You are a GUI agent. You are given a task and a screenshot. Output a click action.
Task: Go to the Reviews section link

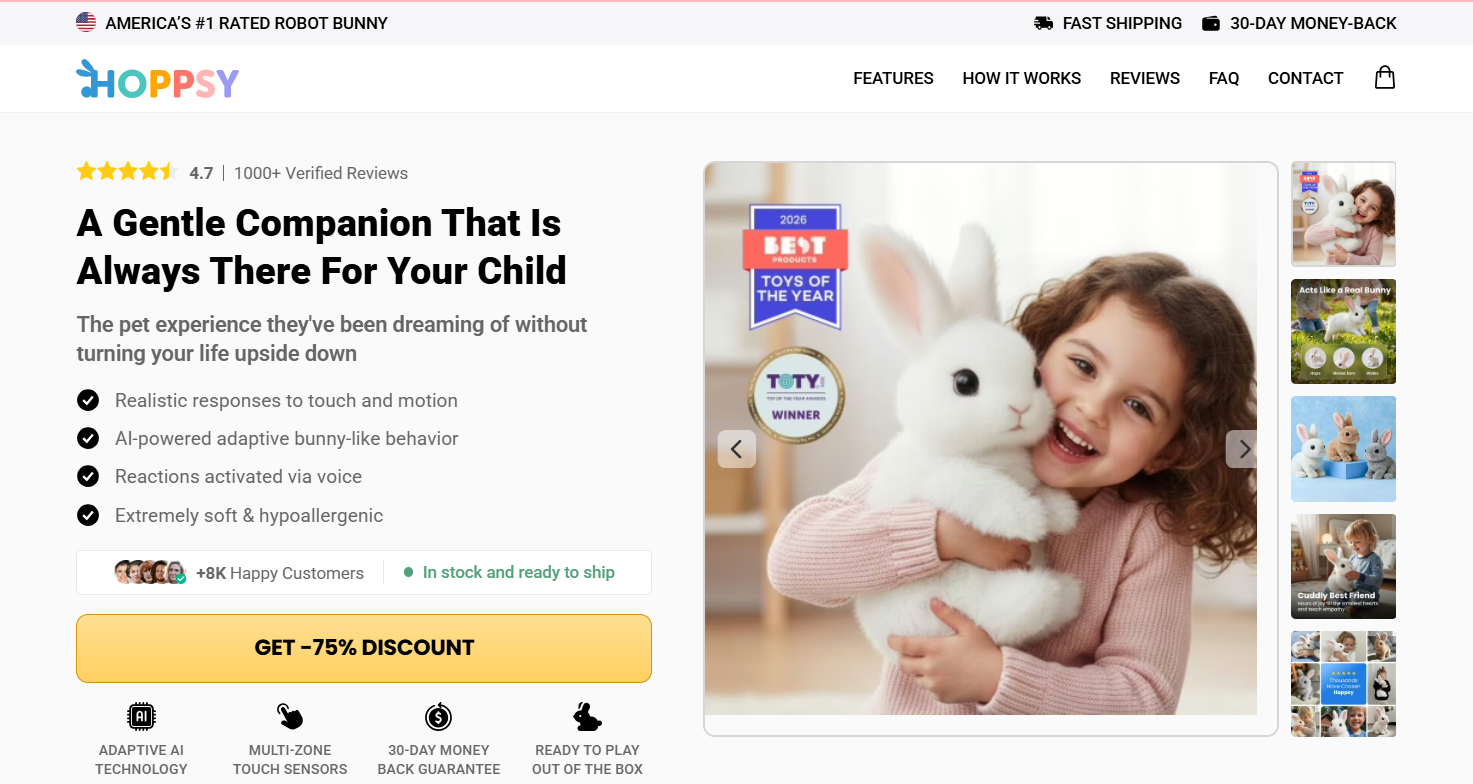(x=1145, y=78)
